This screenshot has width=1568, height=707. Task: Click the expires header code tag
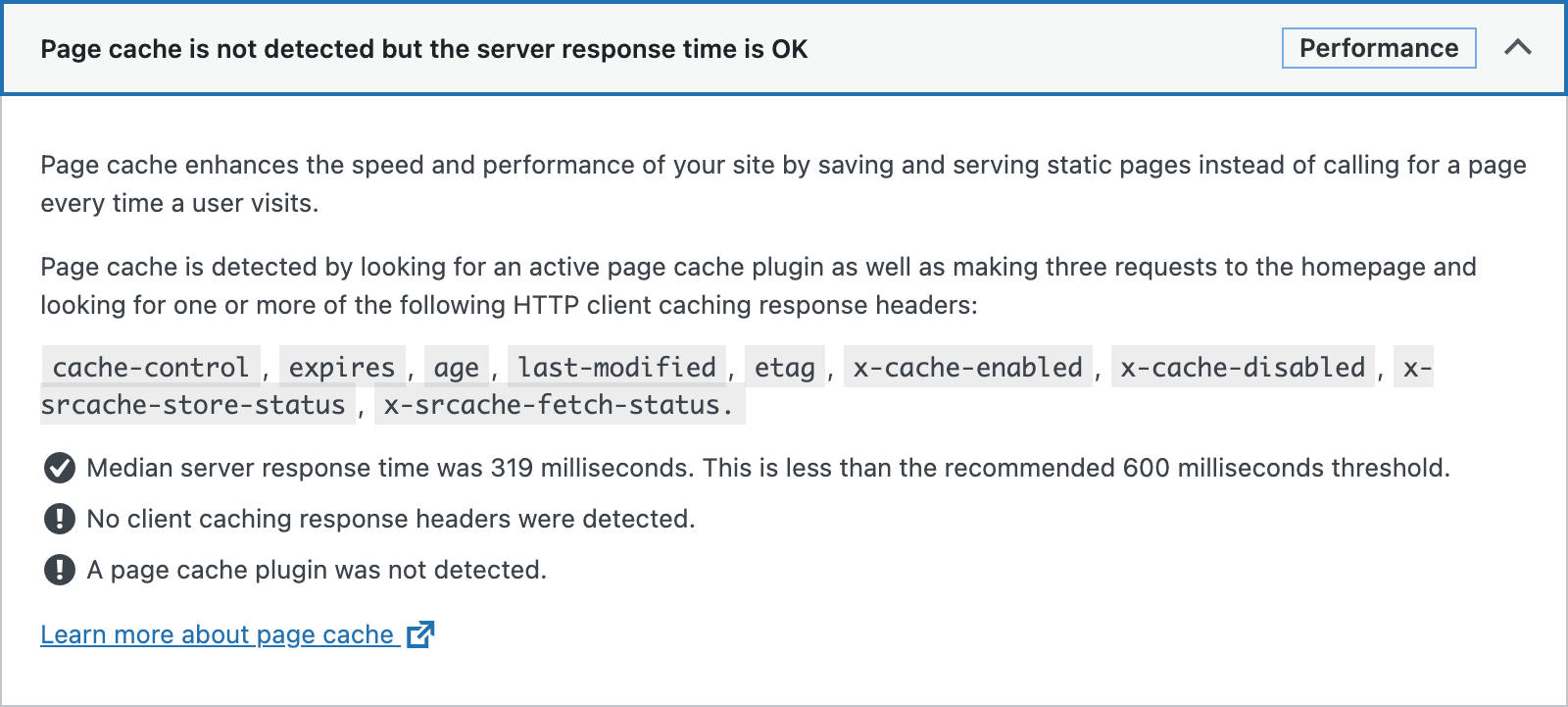[x=342, y=367]
